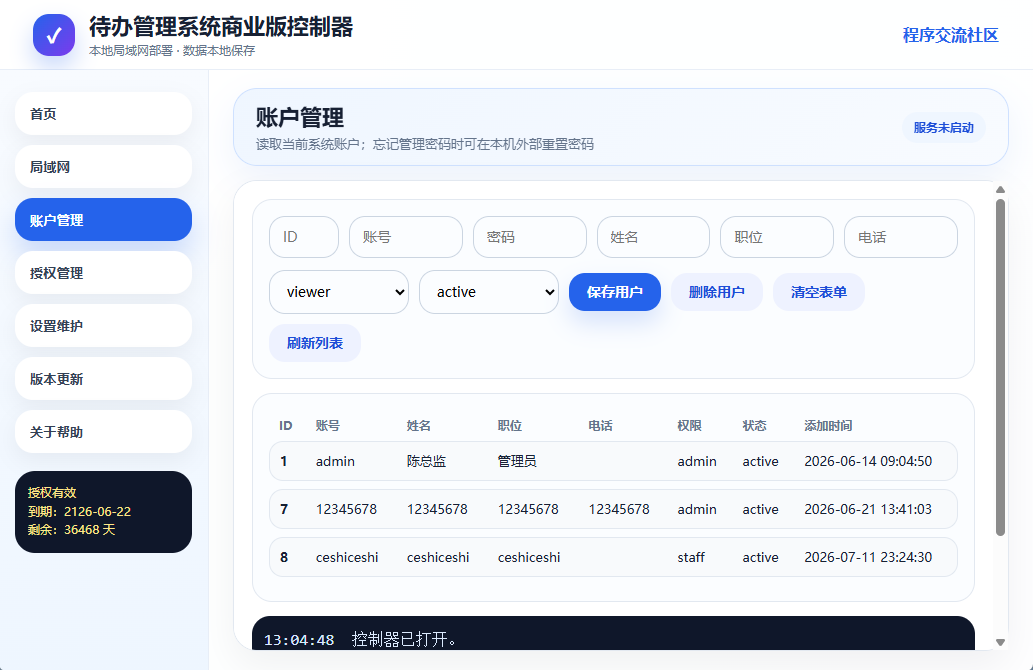The width and height of the screenshot is (1033, 670).
Task: Click the scrollbar up arrow
Action: point(1000,190)
